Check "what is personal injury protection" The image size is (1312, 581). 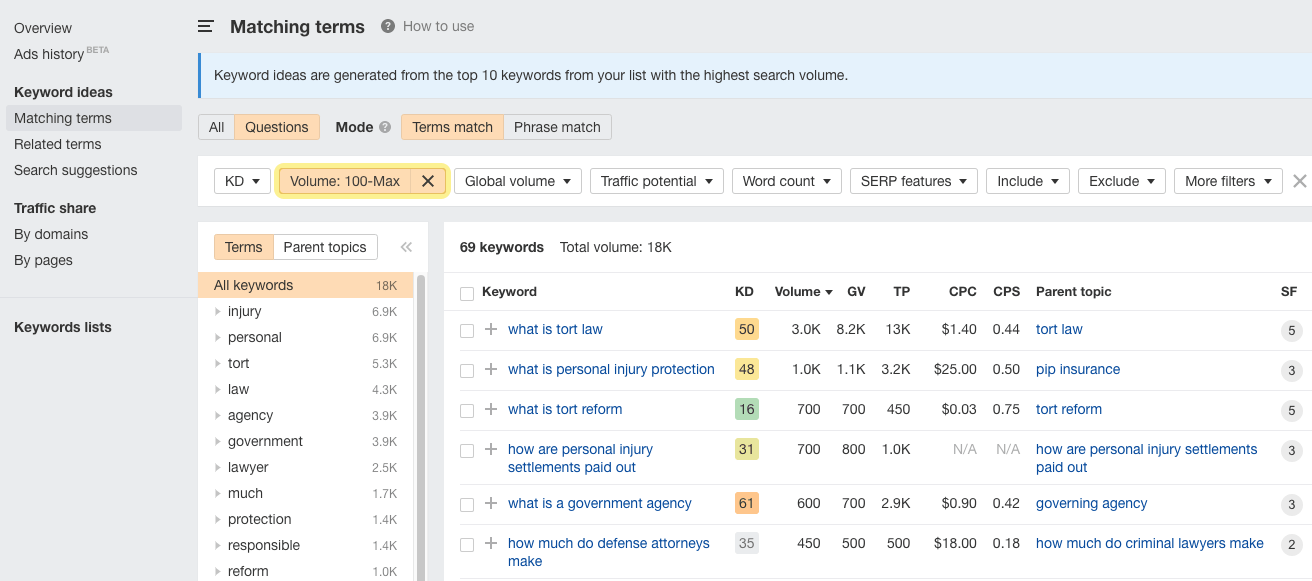(x=466, y=369)
